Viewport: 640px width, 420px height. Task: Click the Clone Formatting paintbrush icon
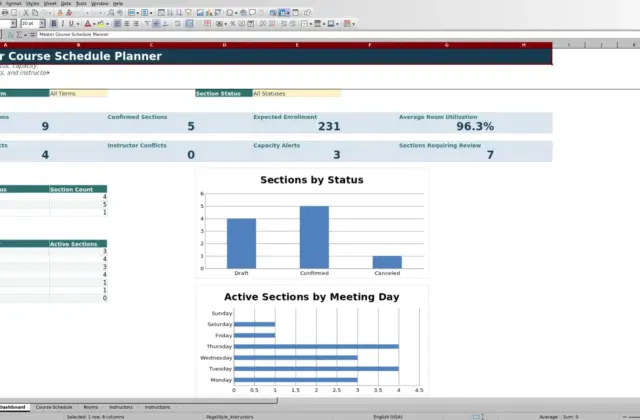coord(60,13)
